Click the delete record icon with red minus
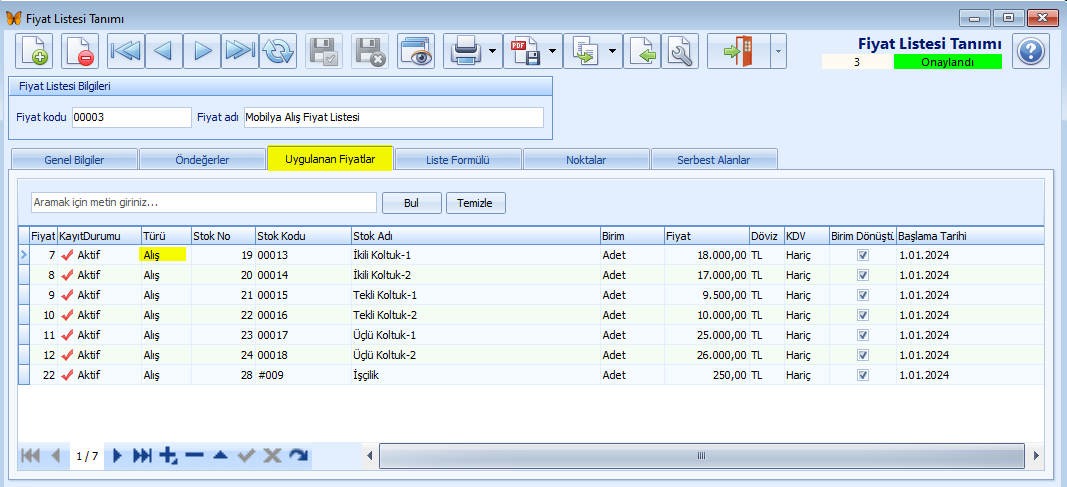This screenshot has width=1067, height=487. (80, 51)
